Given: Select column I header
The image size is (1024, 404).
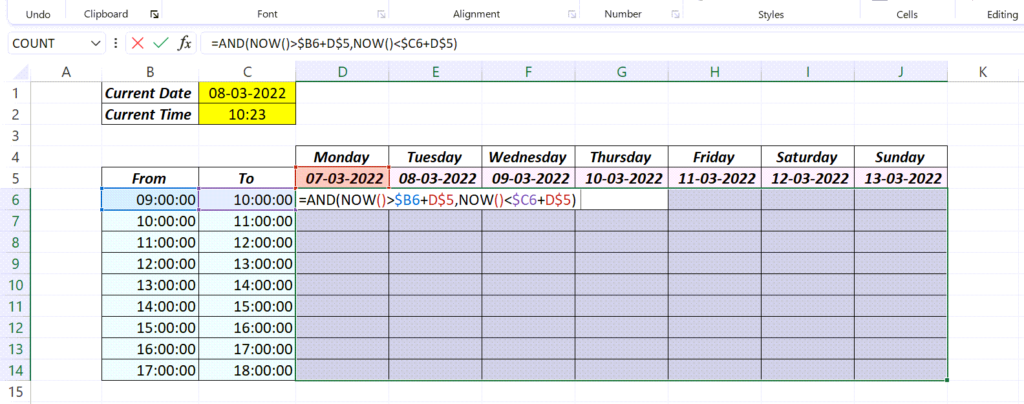Looking at the screenshot, I should [808, 72].
